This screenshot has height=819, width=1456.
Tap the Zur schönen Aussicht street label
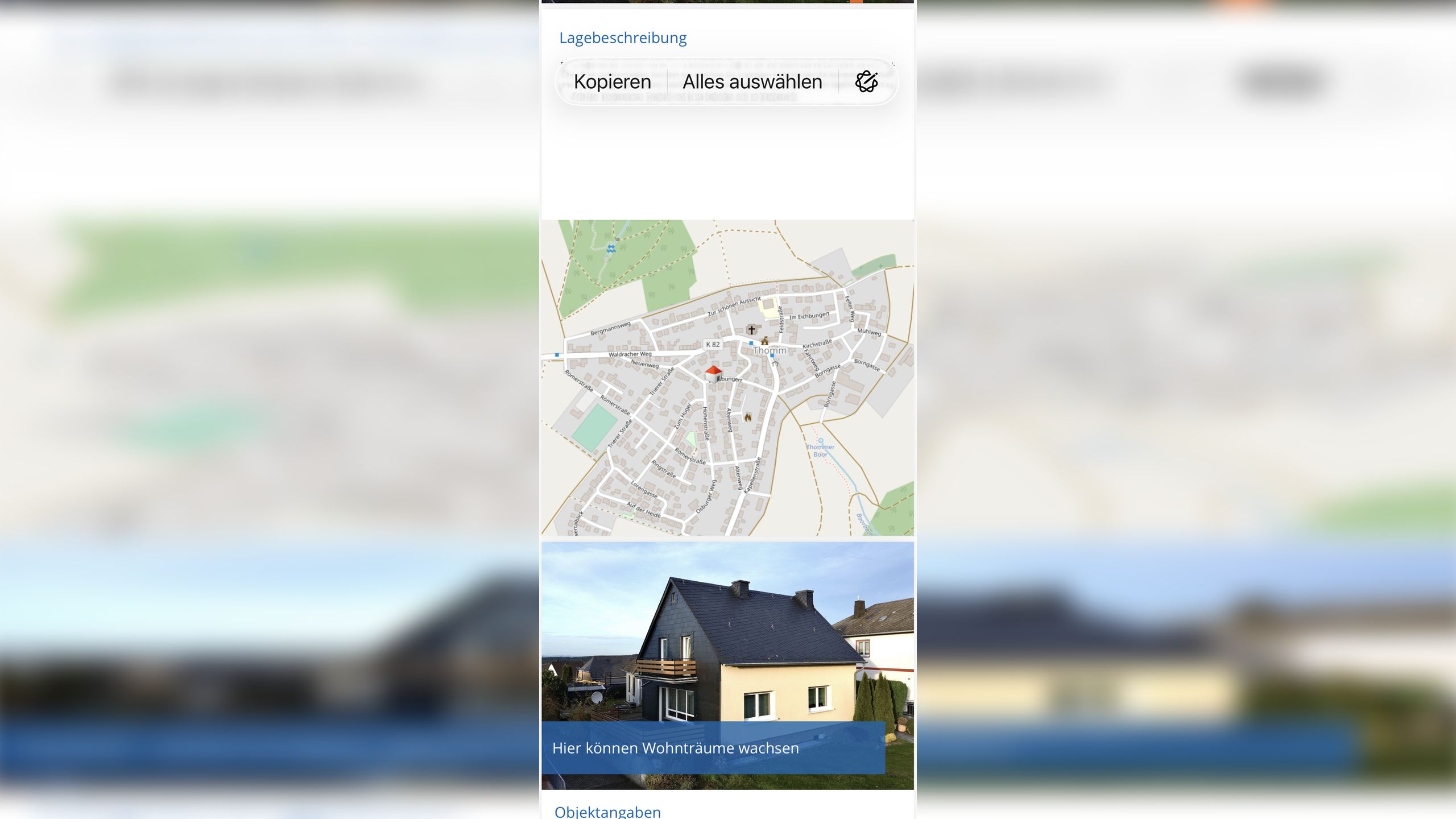(x=734, y=307)
